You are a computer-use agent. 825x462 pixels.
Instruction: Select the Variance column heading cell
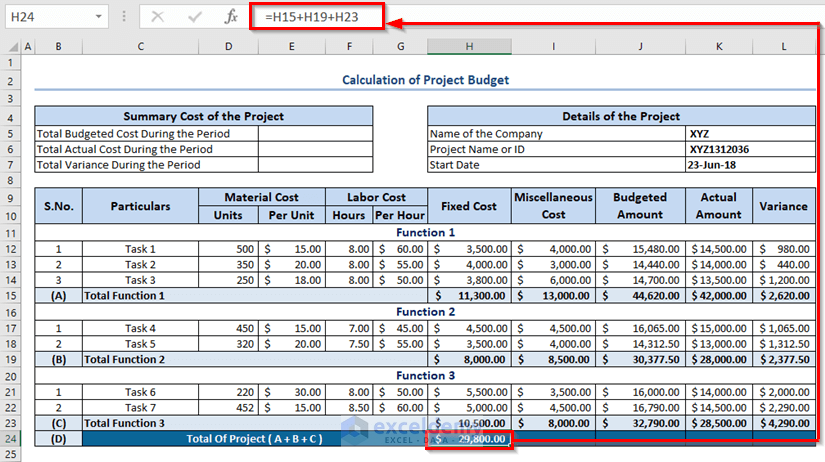[x=783, y=206]
